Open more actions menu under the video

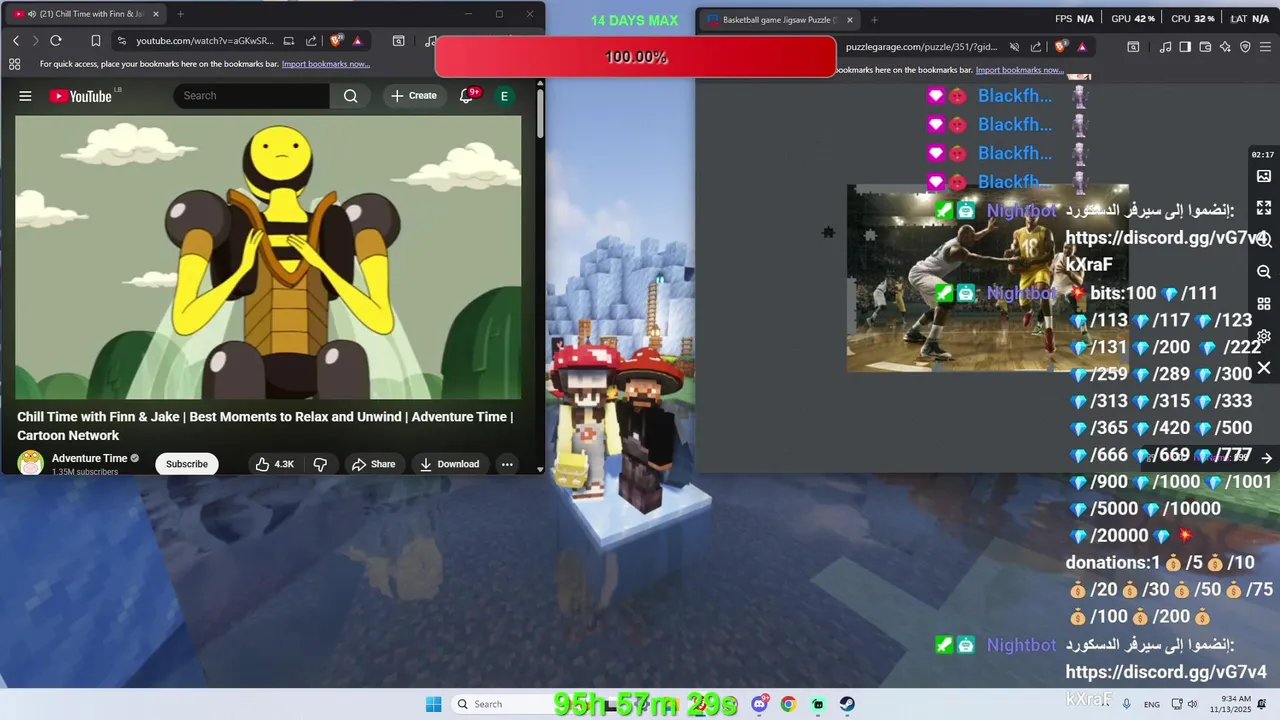(507, 464)
